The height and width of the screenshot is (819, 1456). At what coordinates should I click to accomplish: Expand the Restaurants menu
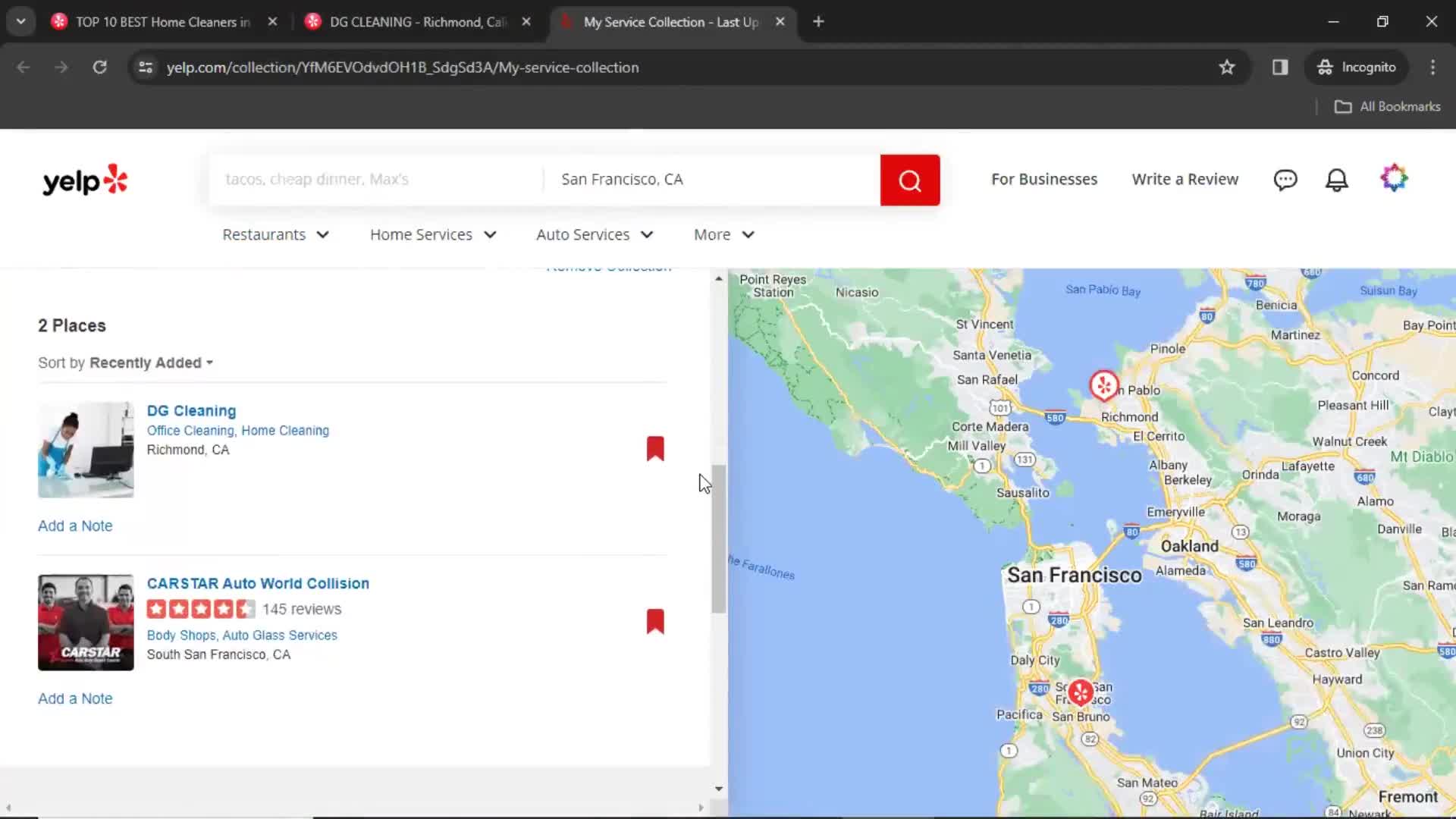(x=275, y=235)
